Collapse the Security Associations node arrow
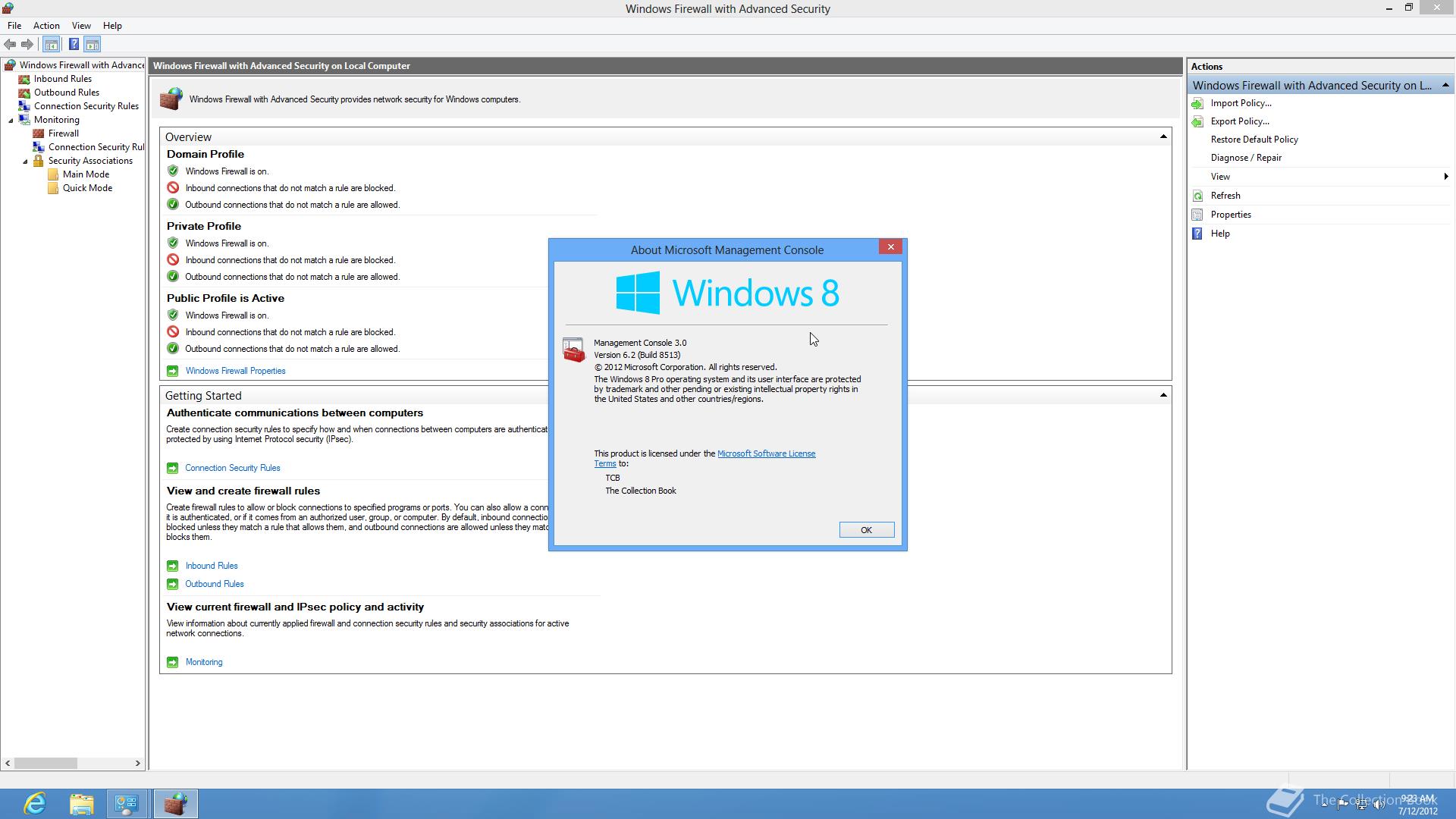Image resolution: width=1456 pixels, height=819 pixels. [x=25, y=161]
